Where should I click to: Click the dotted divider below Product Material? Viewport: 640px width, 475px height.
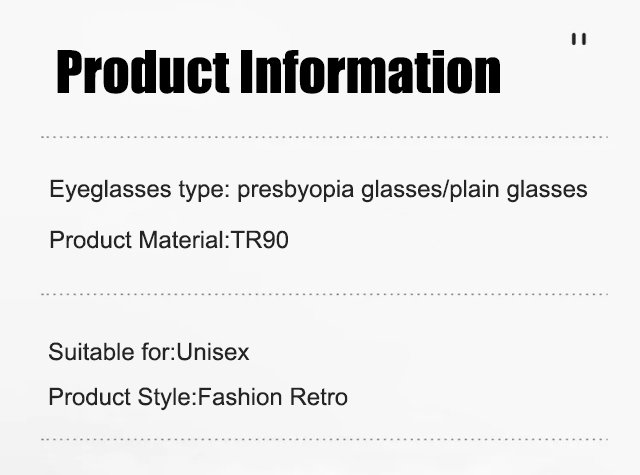[324, 294]
